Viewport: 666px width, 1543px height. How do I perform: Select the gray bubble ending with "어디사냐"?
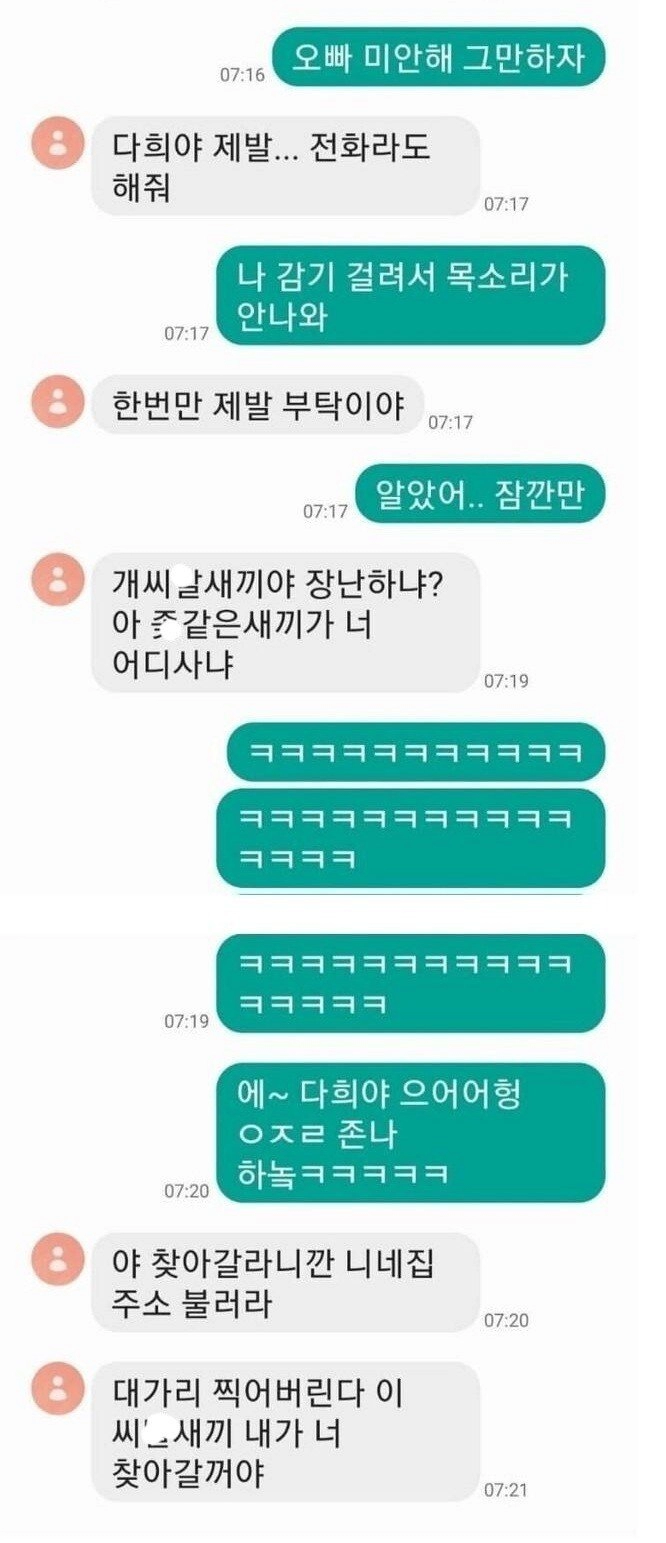tap(285, 623)
